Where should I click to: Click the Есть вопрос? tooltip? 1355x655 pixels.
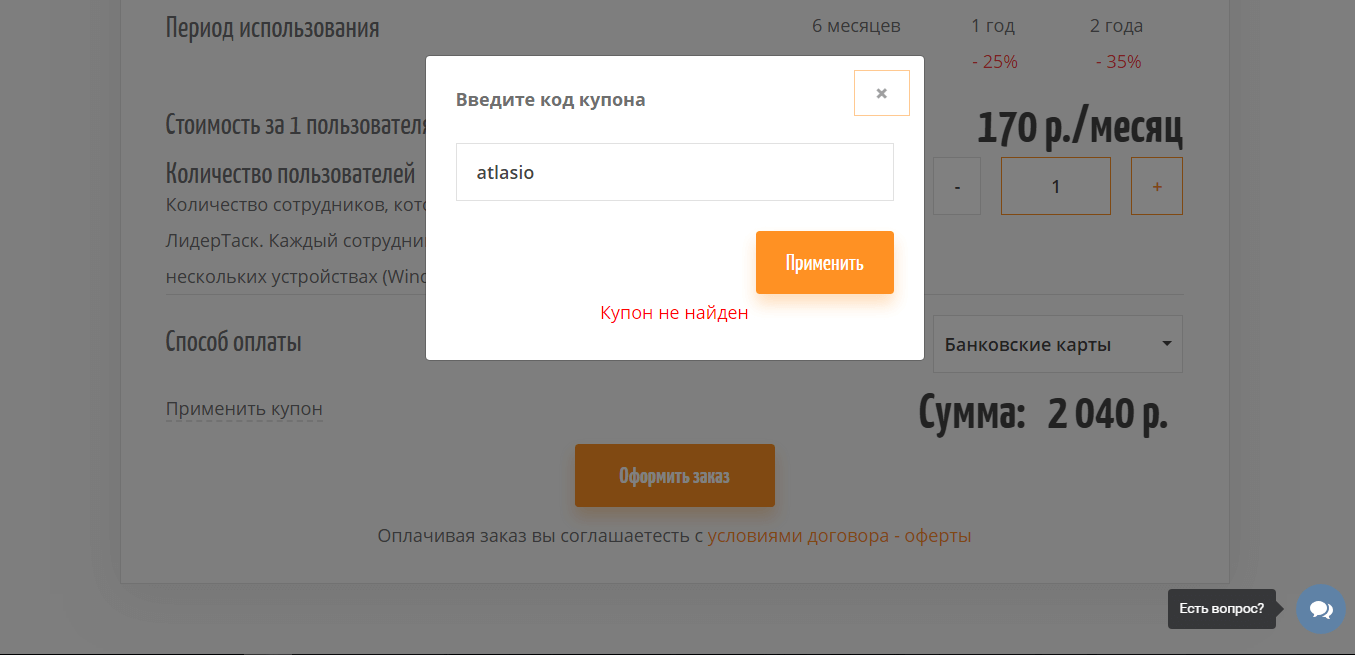coord(1221,609)
